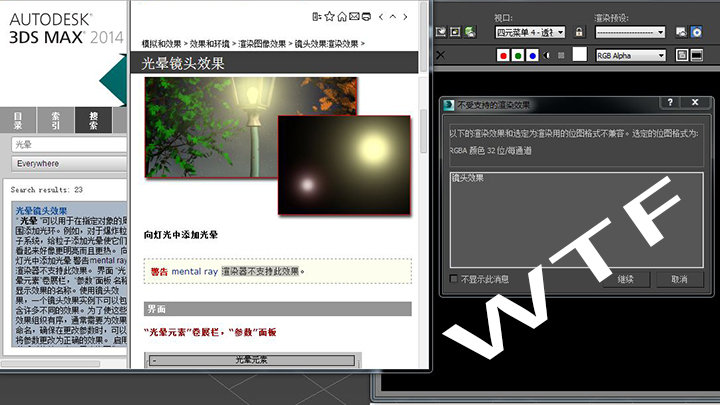Go to next help topic arrow
This screenshot has height=405, width=720.
(405, 17)
